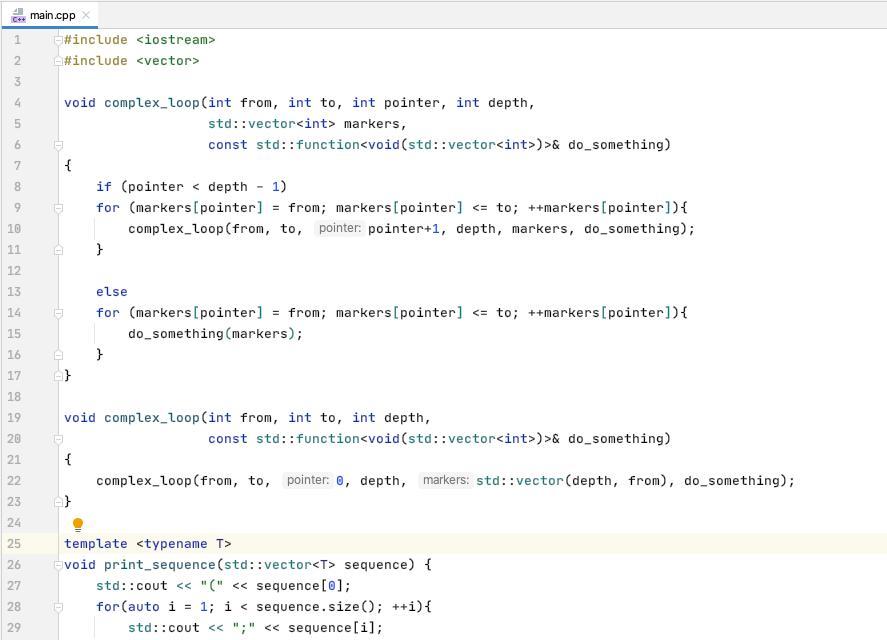Click line number 13 in gutter
The height and width of the screenshot is (640, 887).
[14, 292]
